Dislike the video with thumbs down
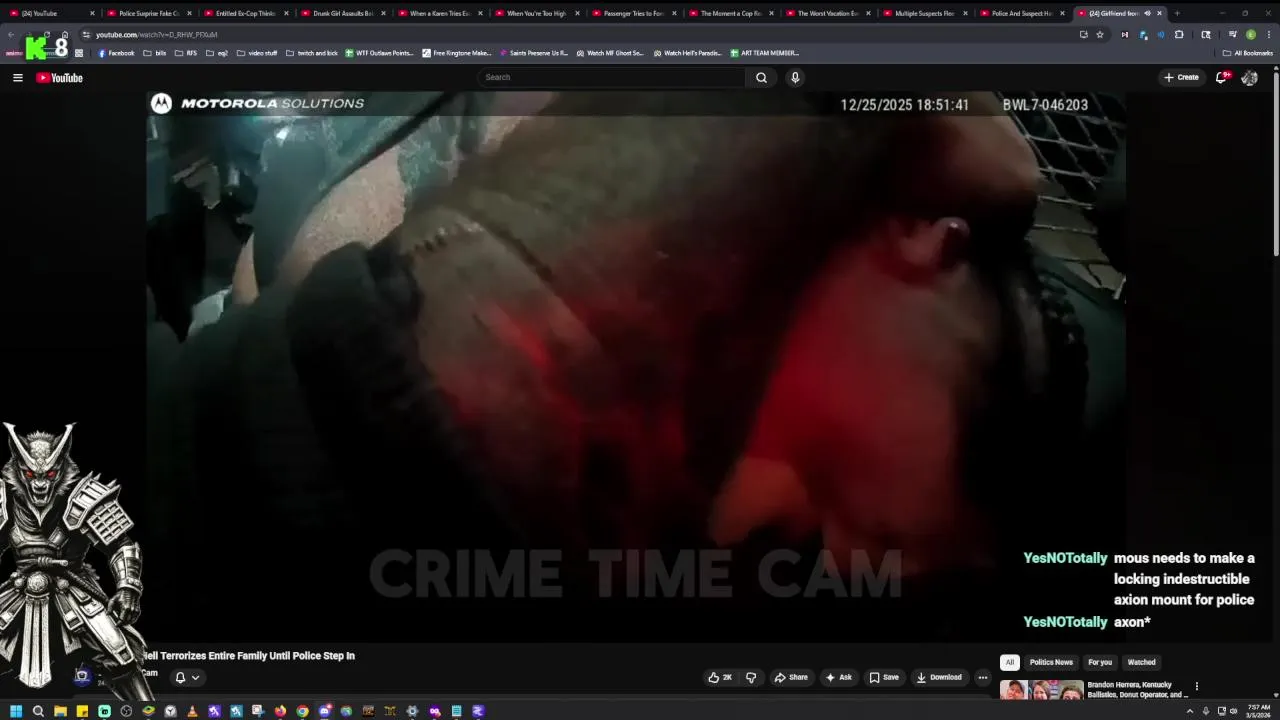Viewport: 1280px width, 720px height. pos(751,677)
